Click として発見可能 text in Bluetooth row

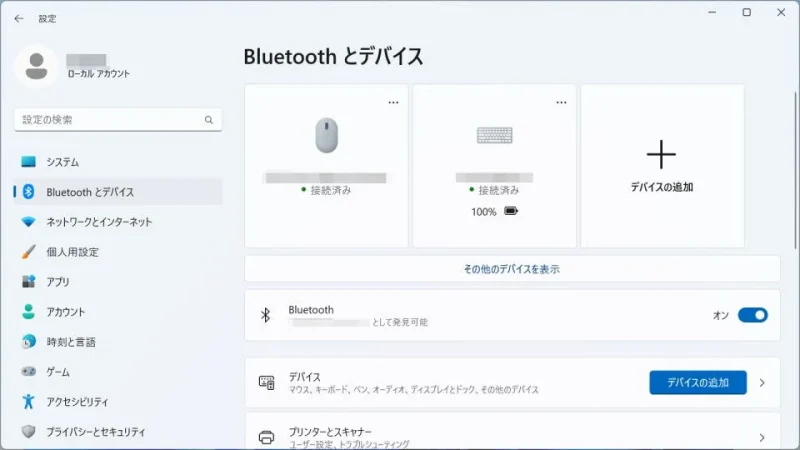click(x=400, y=322)
